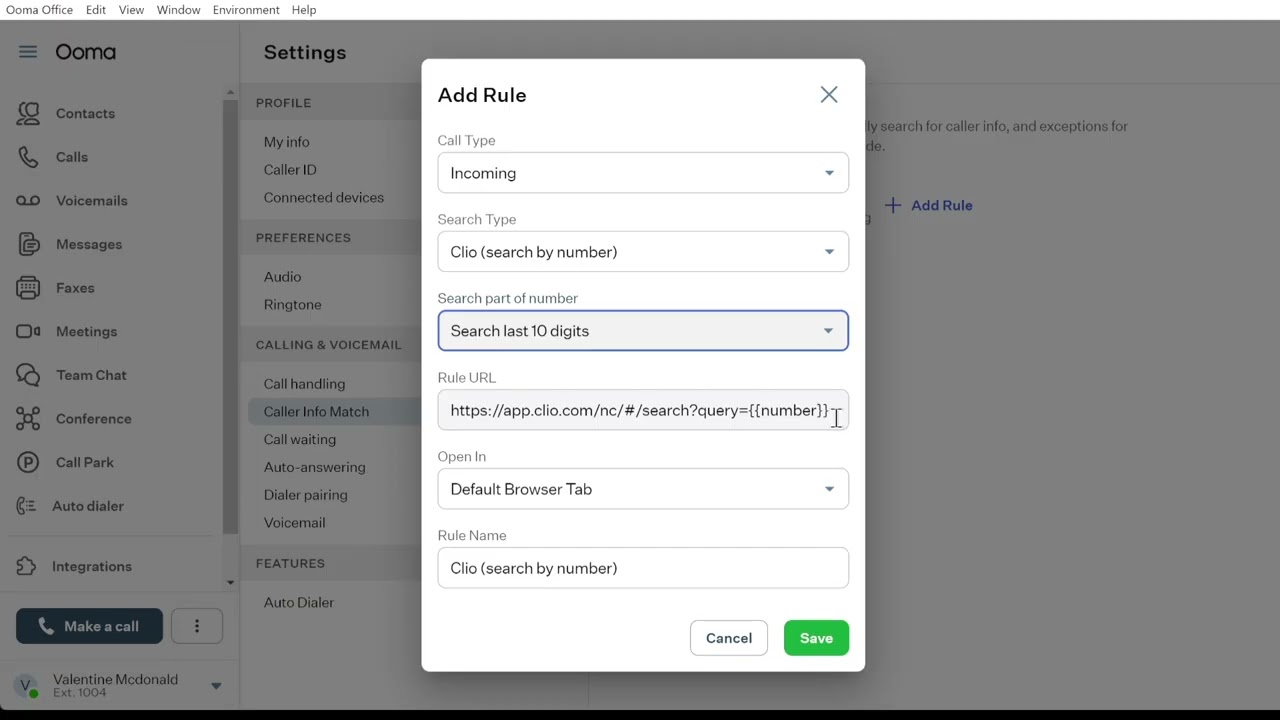This screenshot has height=720, width=1280.
Task: Open Caller ID settings
Action: 290,170
